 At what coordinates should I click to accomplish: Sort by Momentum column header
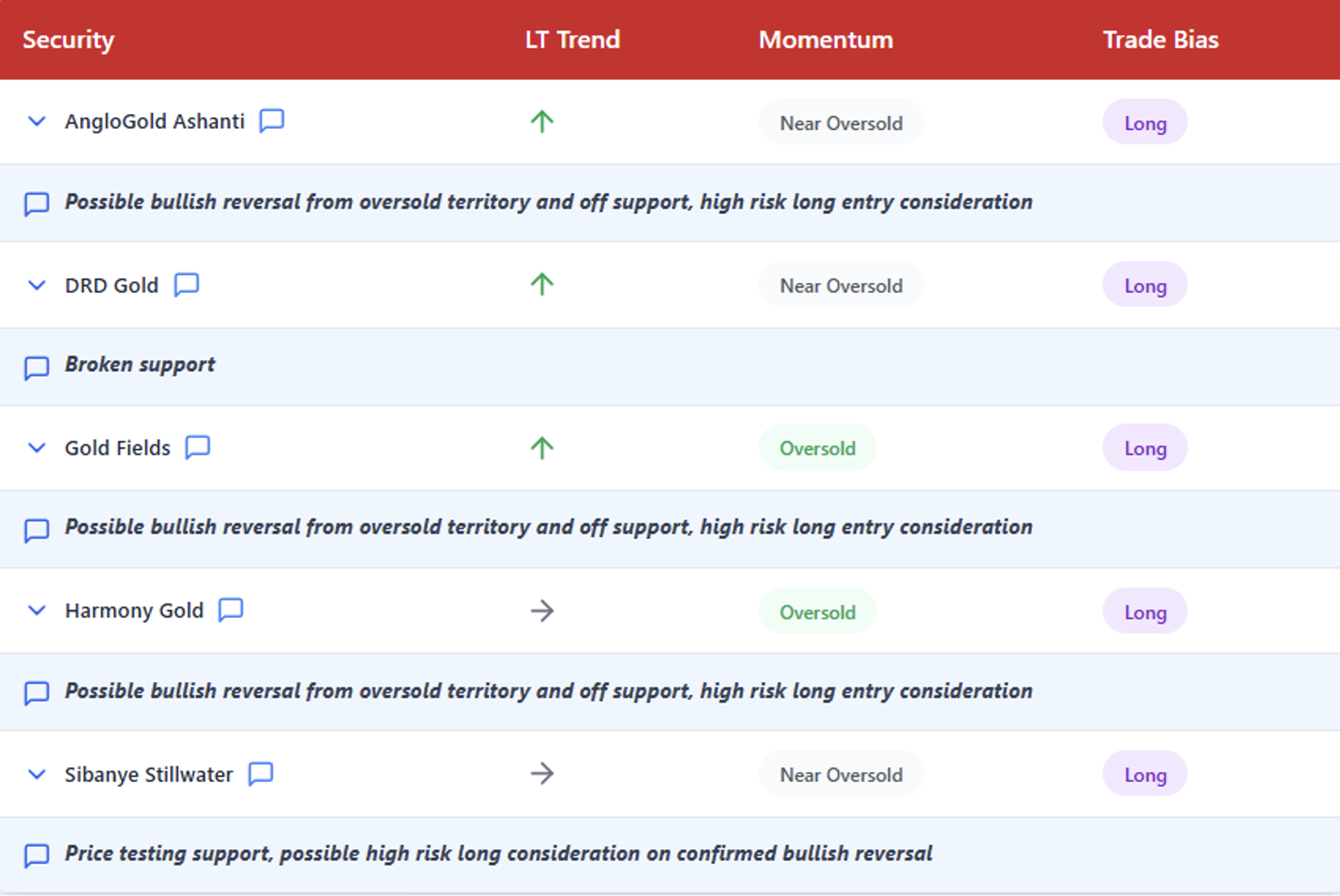pos(826,40)
